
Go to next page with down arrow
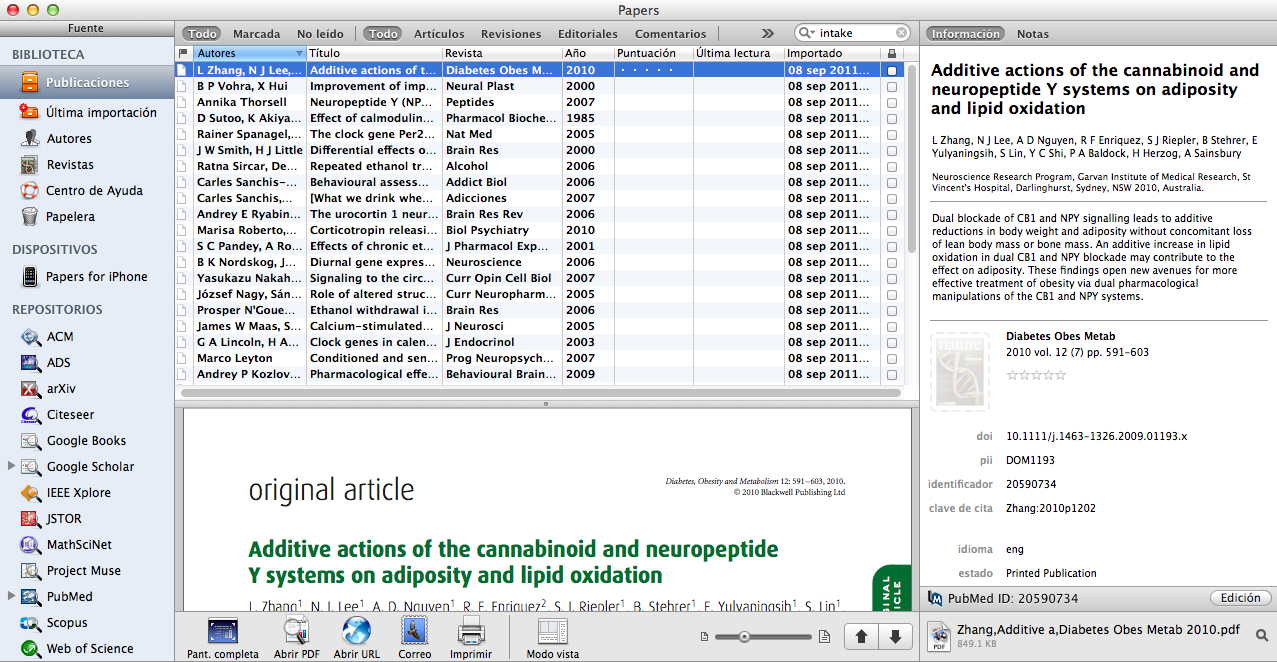(x=895, y=636)
